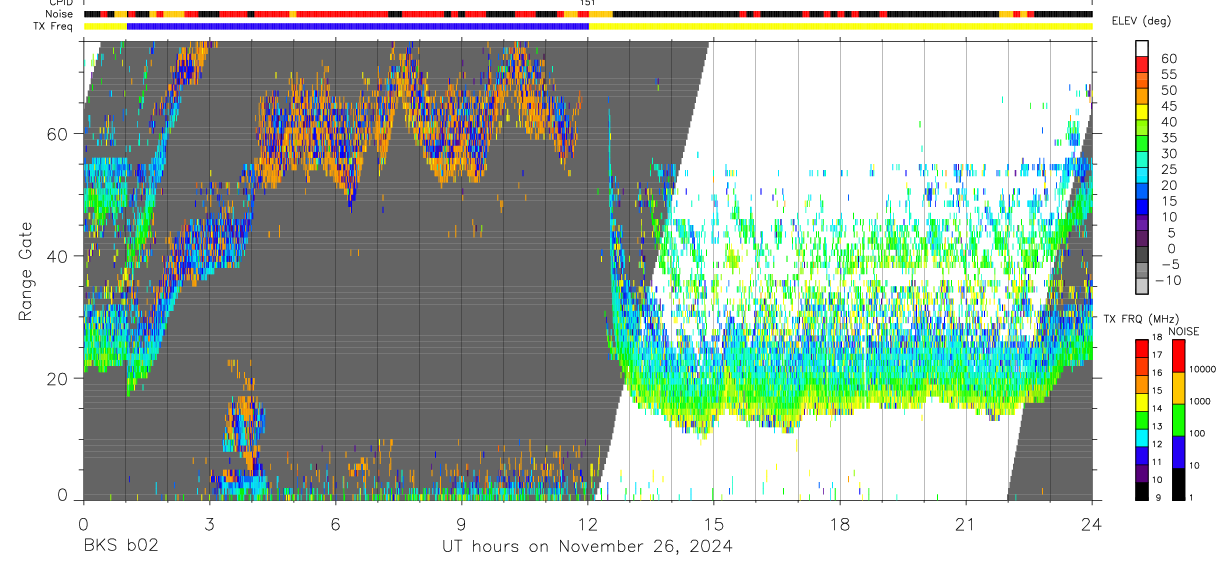Click the 25 label on ELEV legend

click(x=1168, y=169)
